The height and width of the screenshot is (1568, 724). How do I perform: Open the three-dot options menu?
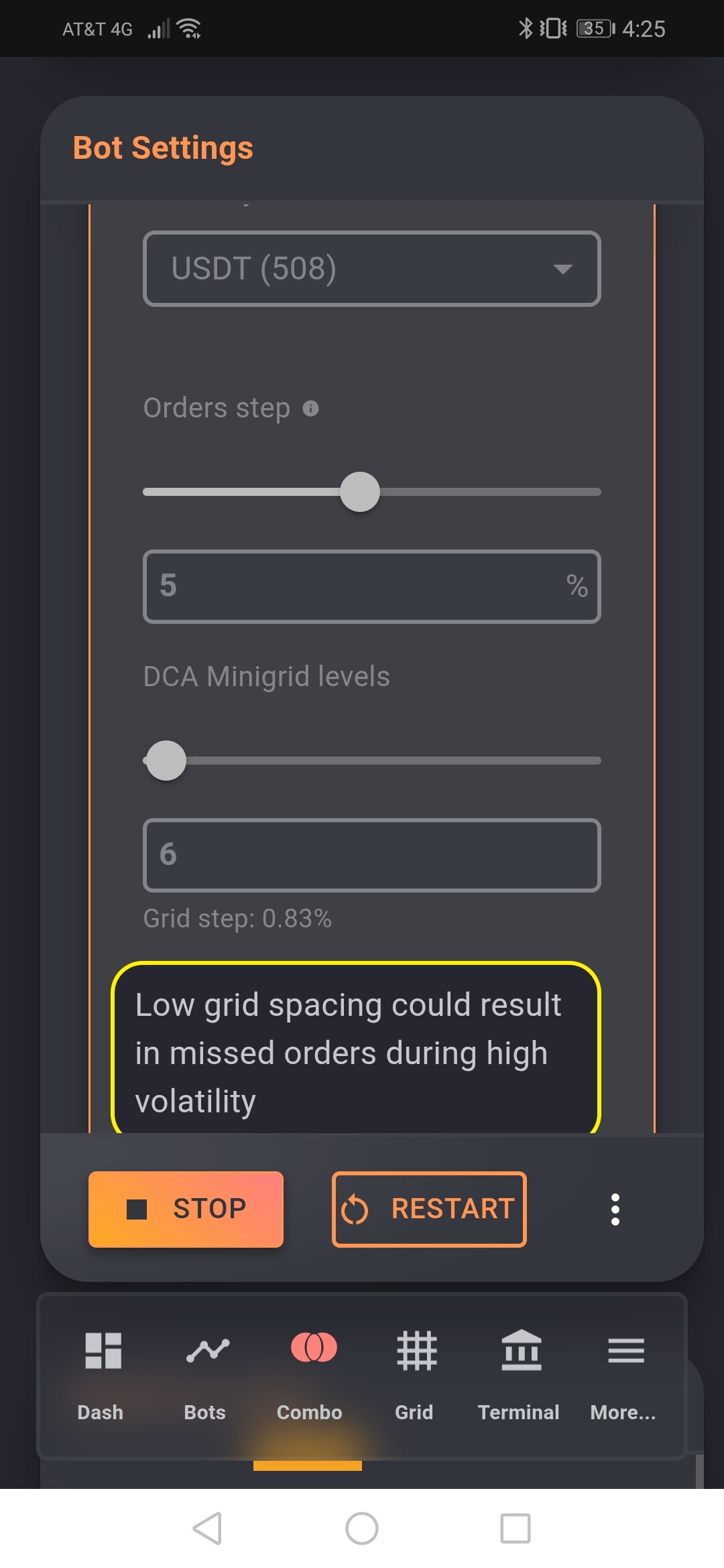pos(615,1210)
